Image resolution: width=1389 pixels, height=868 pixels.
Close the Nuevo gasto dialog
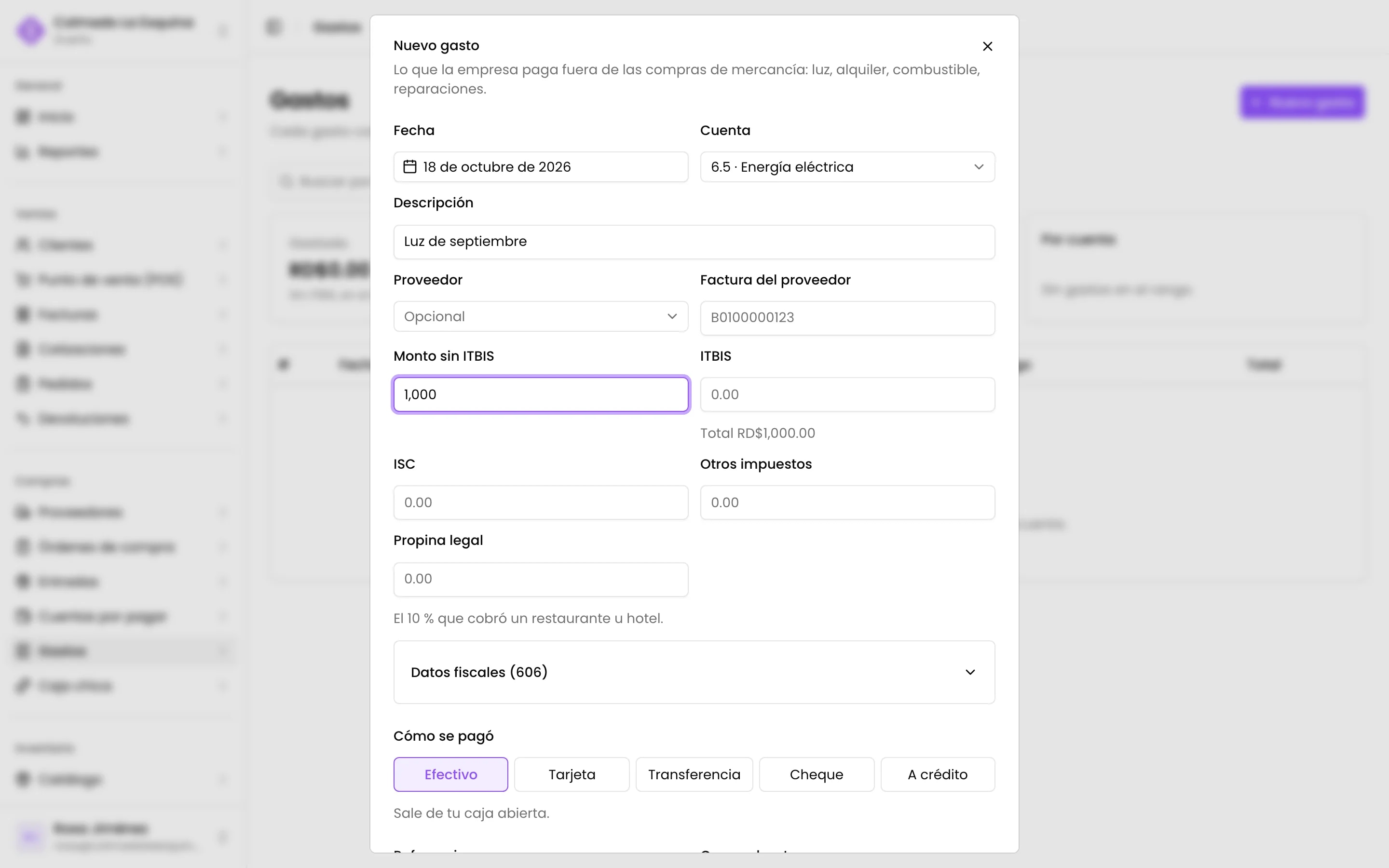click(x=987, y=46)
